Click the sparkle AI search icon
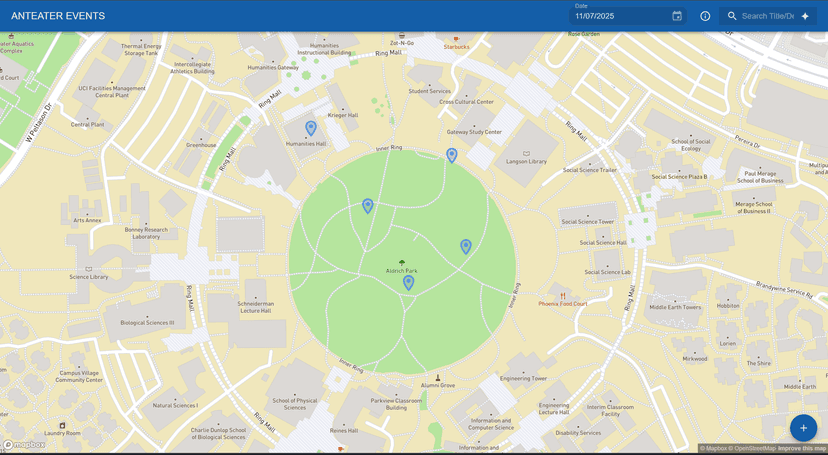The width and height of the screenshot is (828, 455). coord(805,16)
